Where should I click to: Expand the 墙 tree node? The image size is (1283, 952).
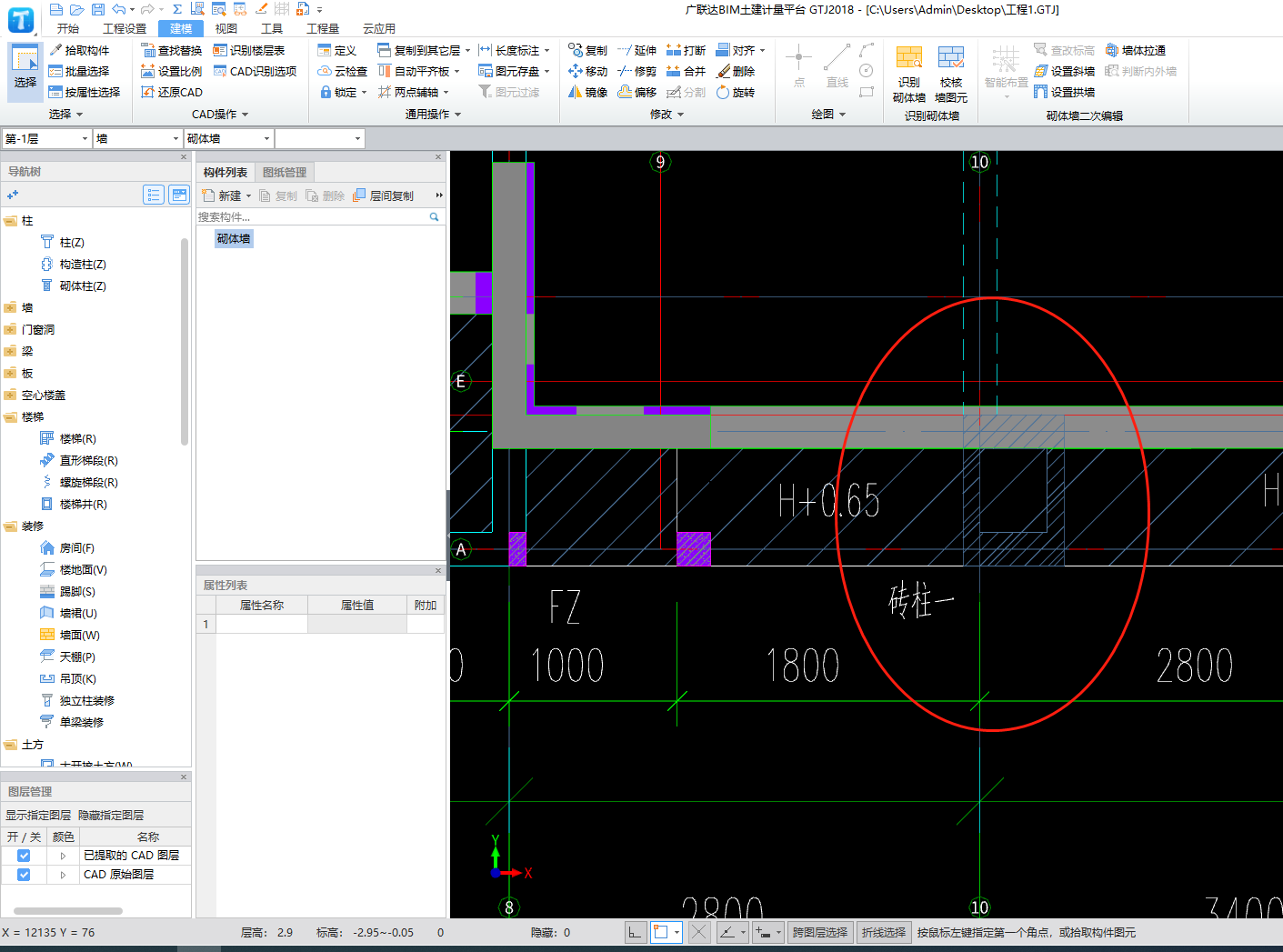[10, 308]
